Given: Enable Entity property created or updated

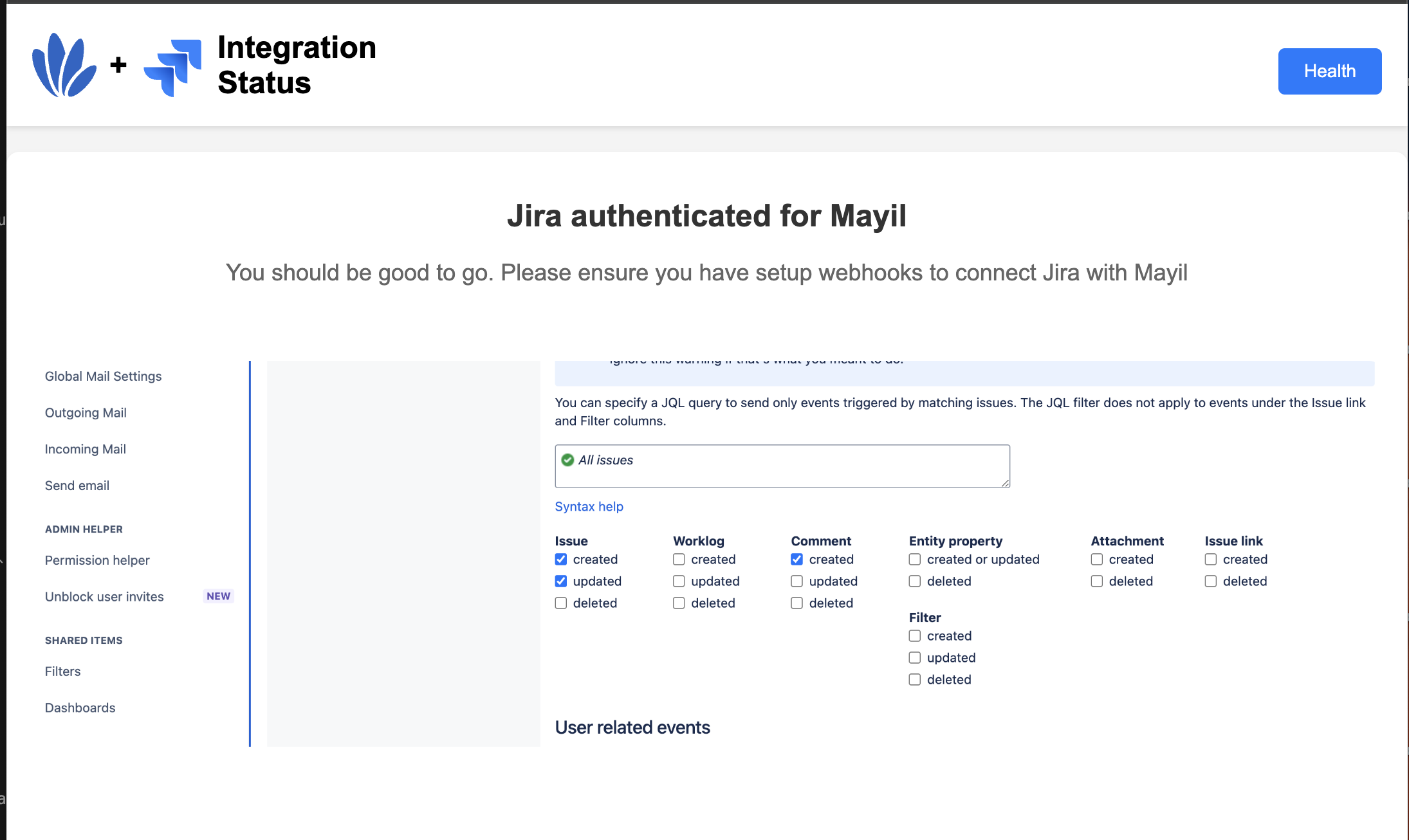Looking at the screenshot, I should pyautogui.click(x=914, y=559).
